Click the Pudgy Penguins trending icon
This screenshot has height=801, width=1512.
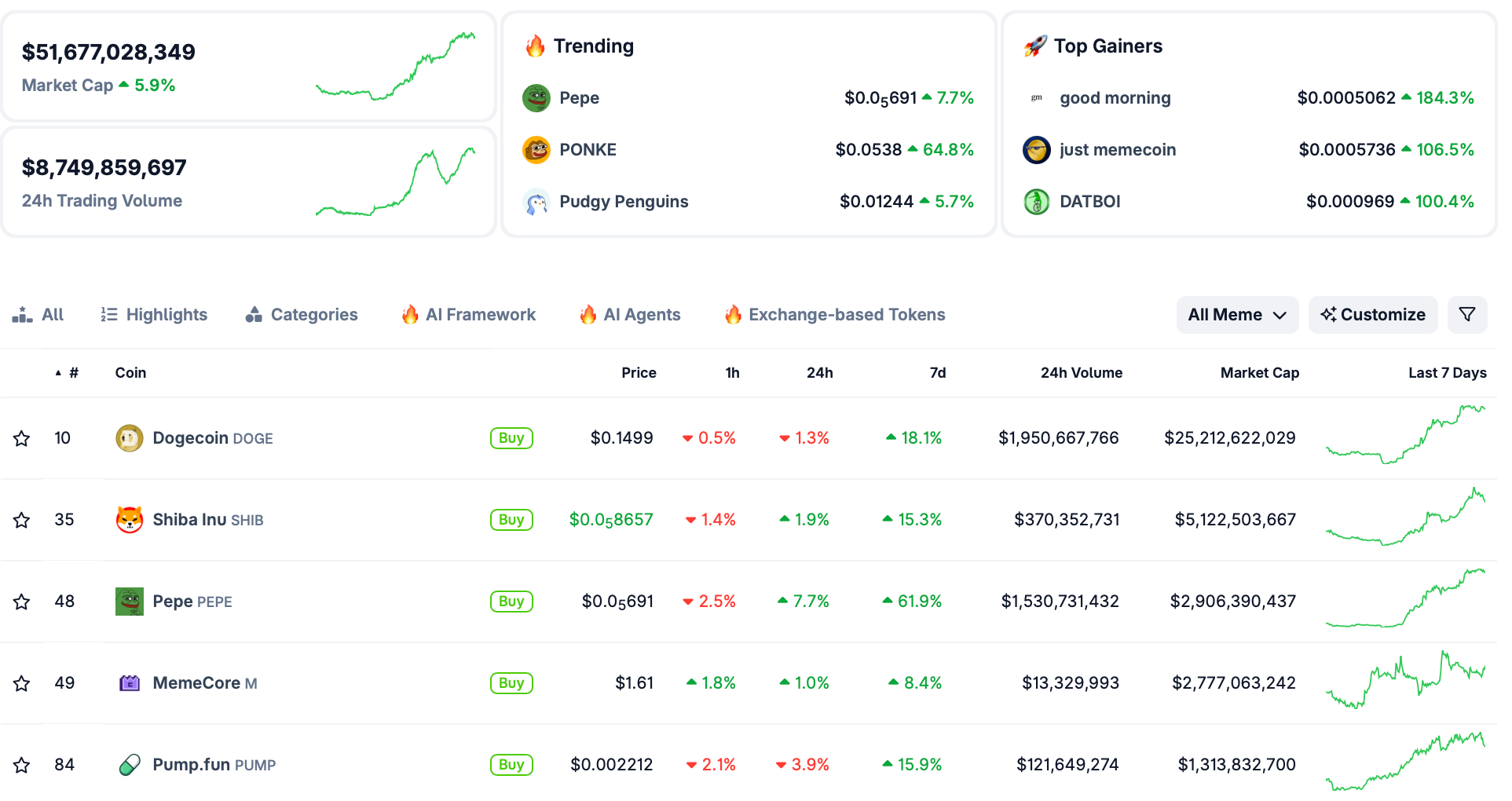[536, 202]
